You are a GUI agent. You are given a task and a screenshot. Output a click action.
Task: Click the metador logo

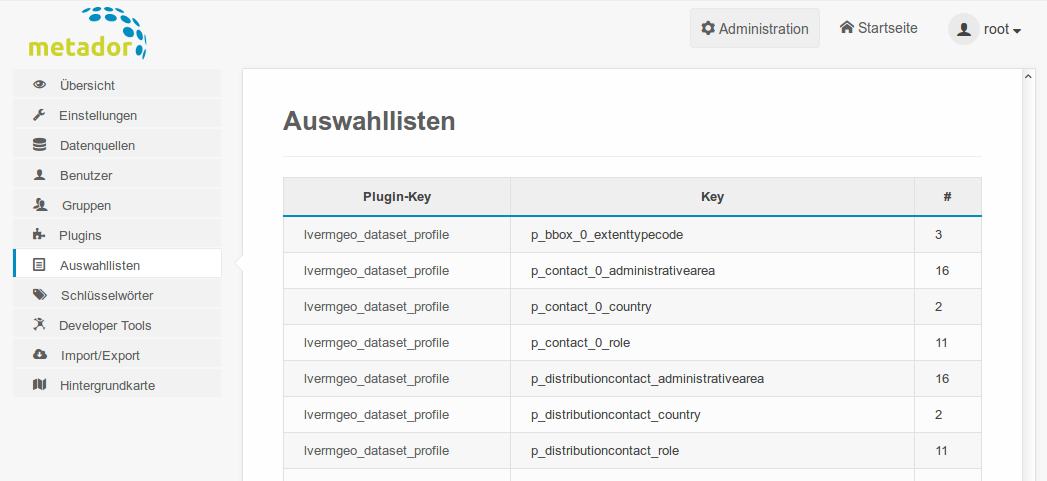(x=87, y=33)
